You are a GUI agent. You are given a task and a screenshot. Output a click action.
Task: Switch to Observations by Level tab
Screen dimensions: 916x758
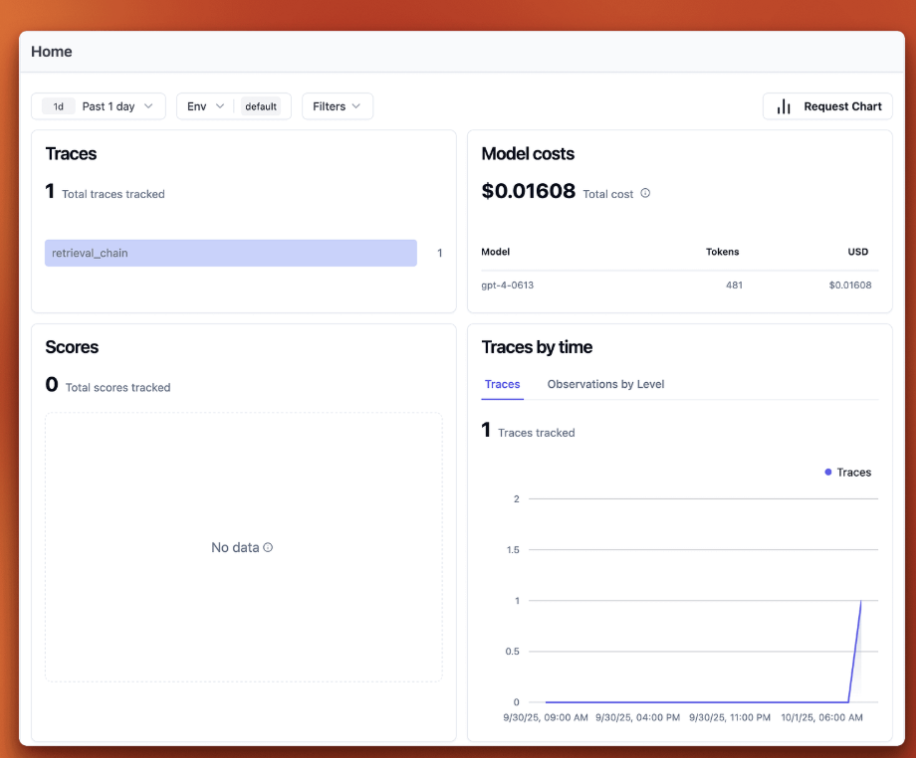click(606, 384)
